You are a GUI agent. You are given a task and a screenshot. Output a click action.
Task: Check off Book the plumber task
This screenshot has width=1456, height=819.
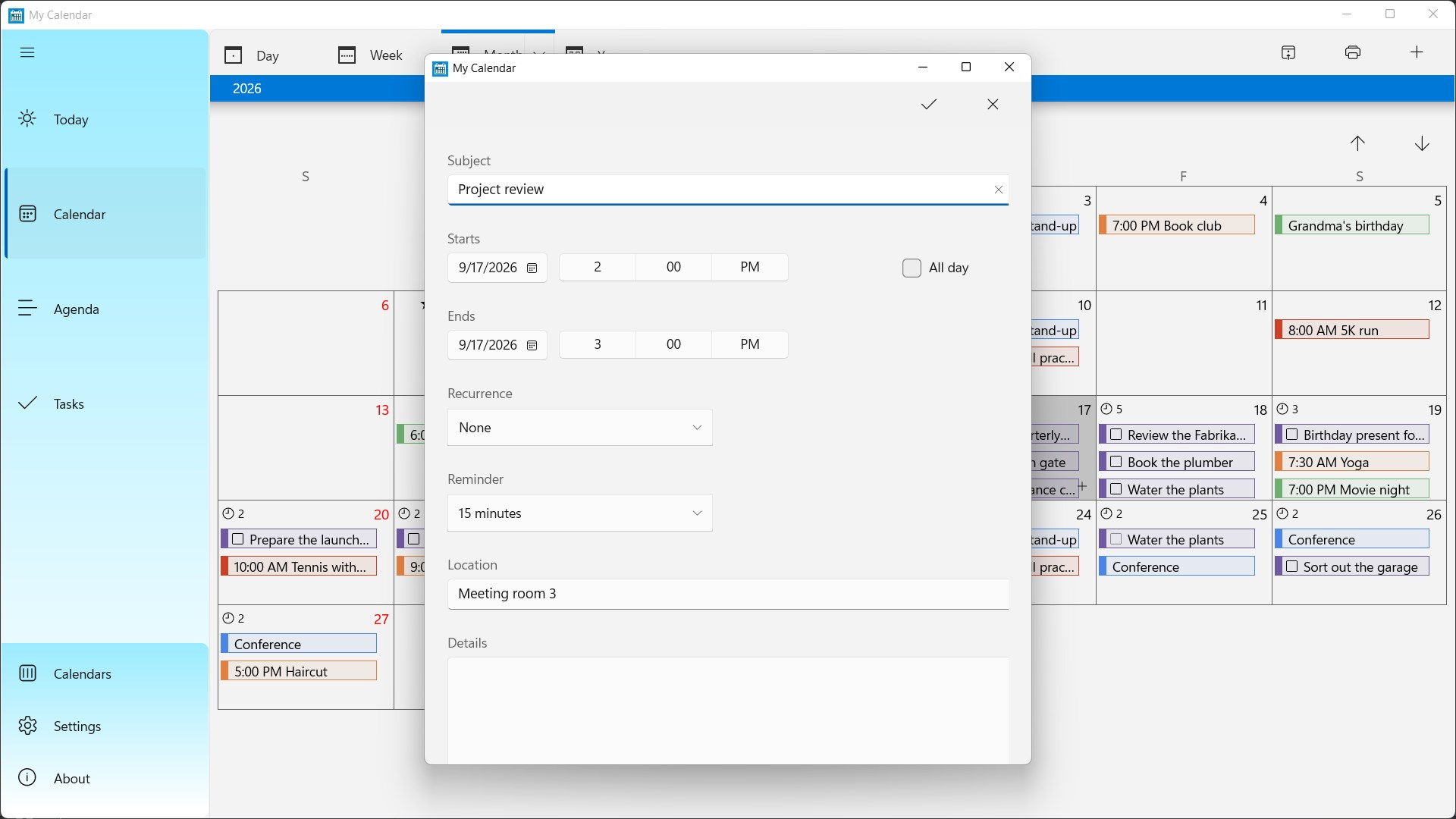(1116, 462)
